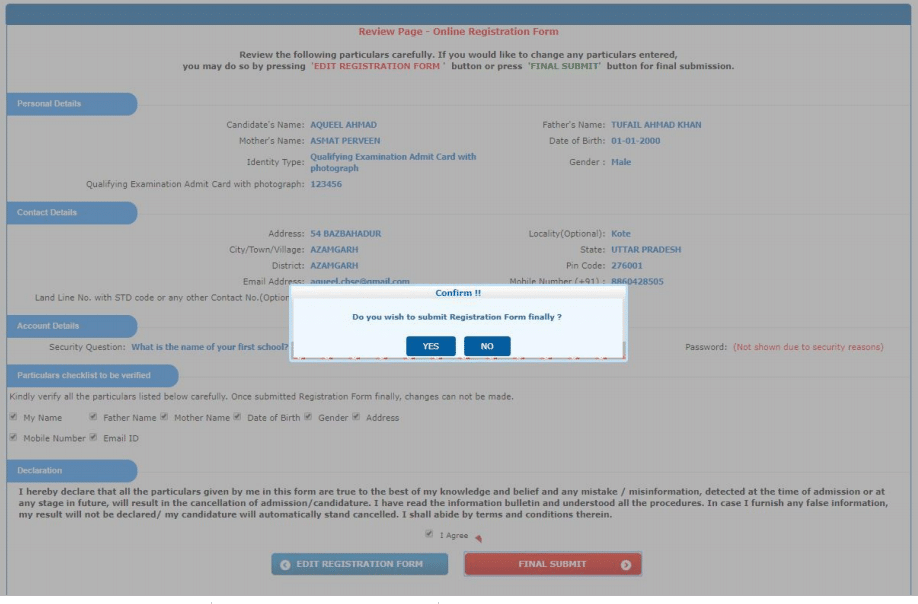Toggle the Address checkbox
The image size is (918, 604).
click(356, 417)
